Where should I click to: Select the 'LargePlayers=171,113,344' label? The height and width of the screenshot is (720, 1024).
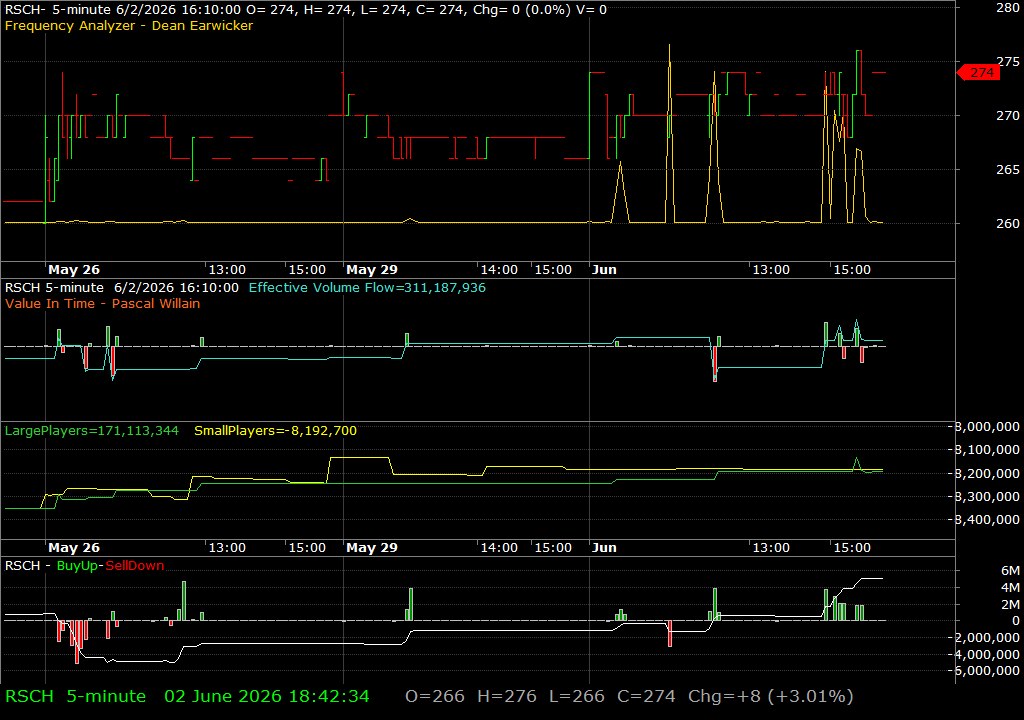91,431
